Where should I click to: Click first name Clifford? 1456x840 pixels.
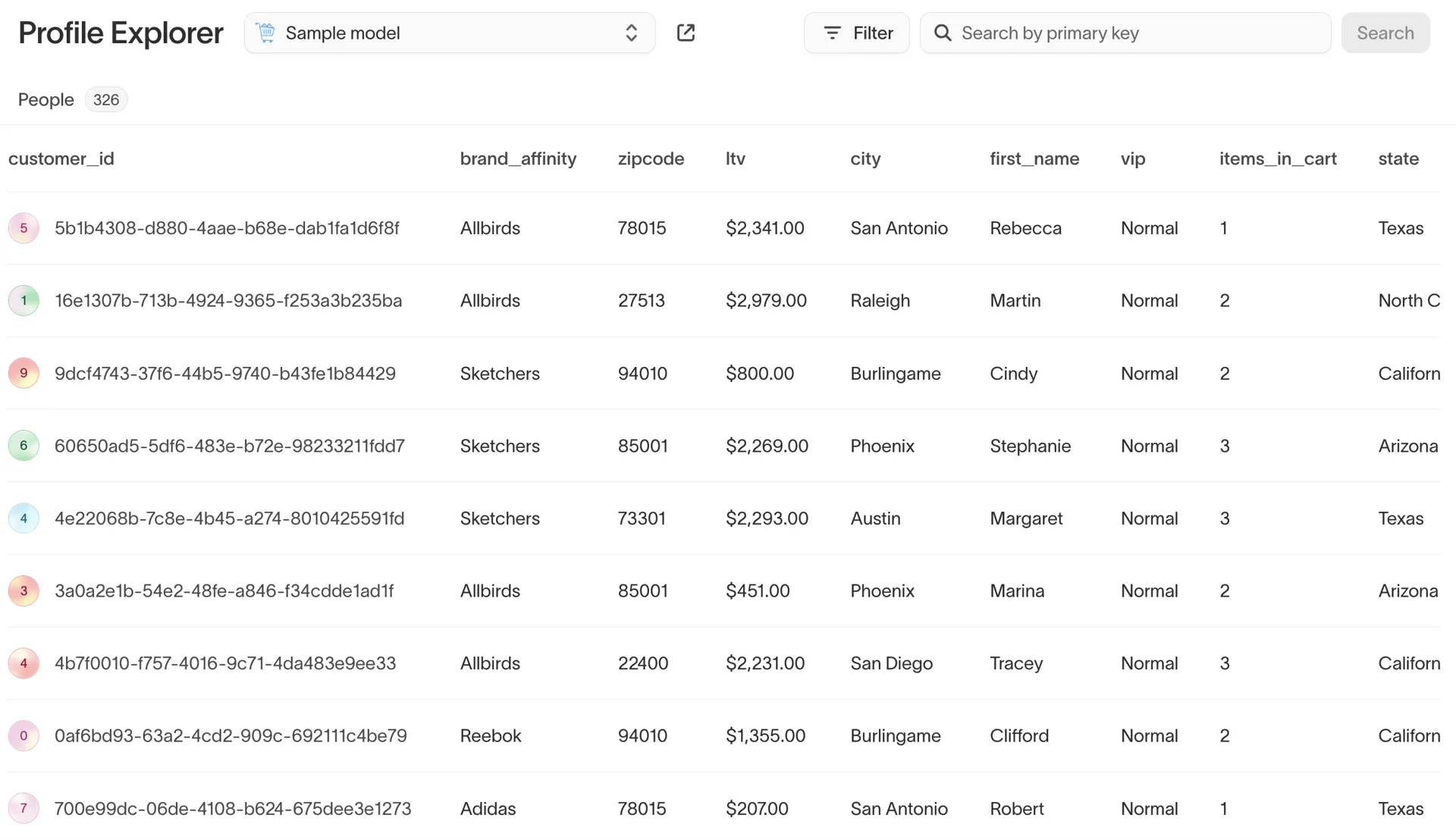[x=1019, y=736]
